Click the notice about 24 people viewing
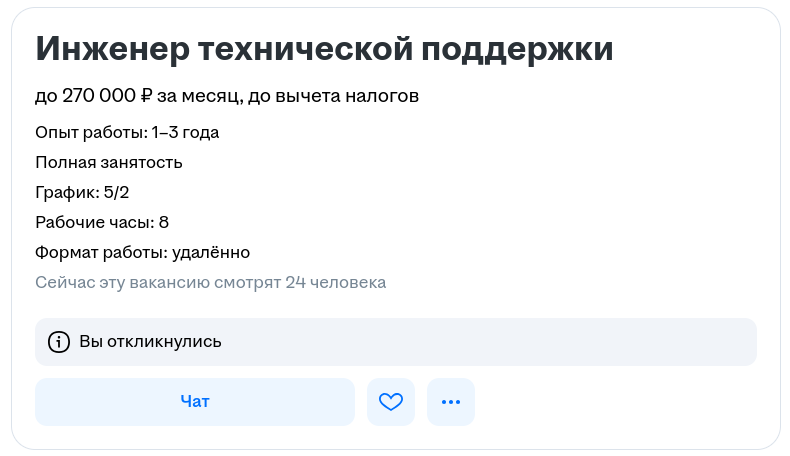 click(x=210, y=282)
